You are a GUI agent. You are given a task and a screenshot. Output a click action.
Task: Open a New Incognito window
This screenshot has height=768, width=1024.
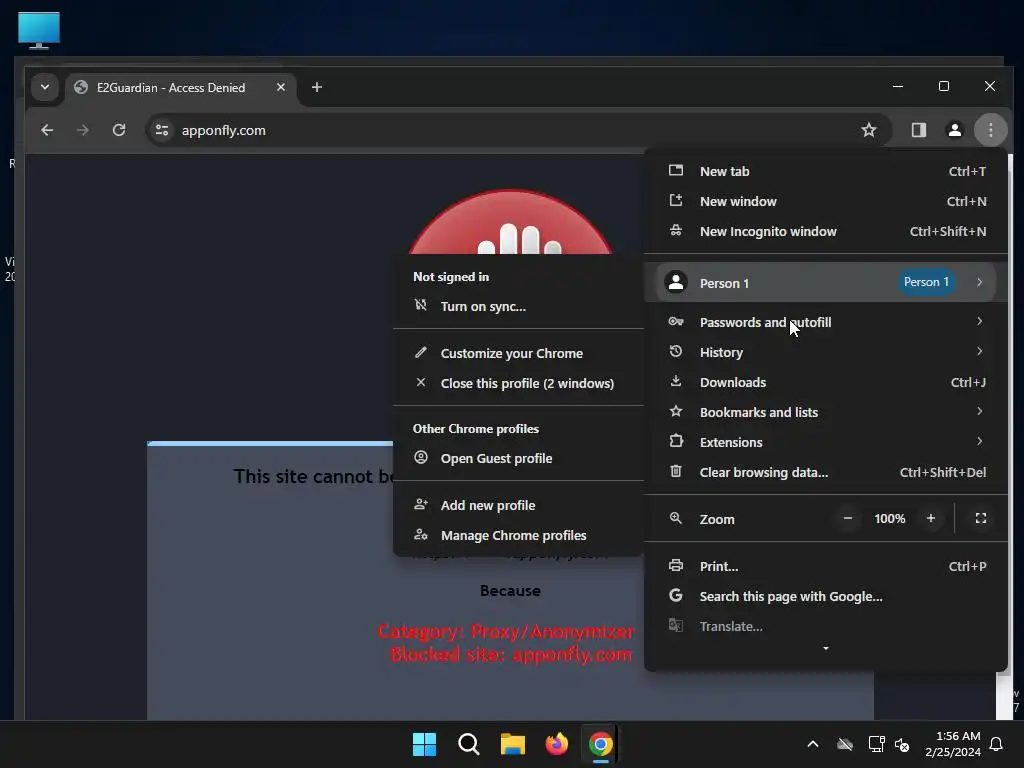coord(825,231)
